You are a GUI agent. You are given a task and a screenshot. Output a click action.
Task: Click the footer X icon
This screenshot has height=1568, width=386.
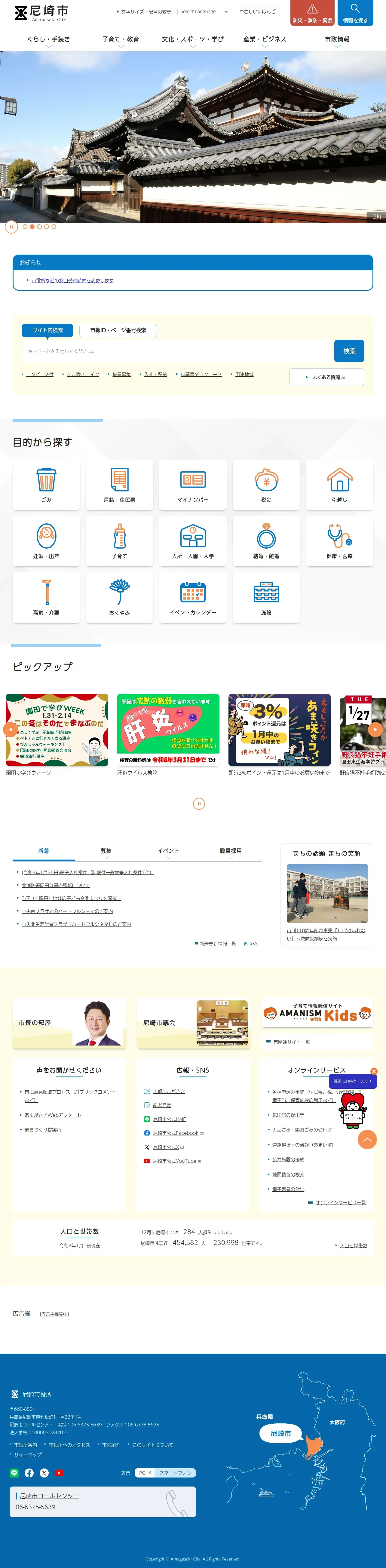[x=44, y=1472]
